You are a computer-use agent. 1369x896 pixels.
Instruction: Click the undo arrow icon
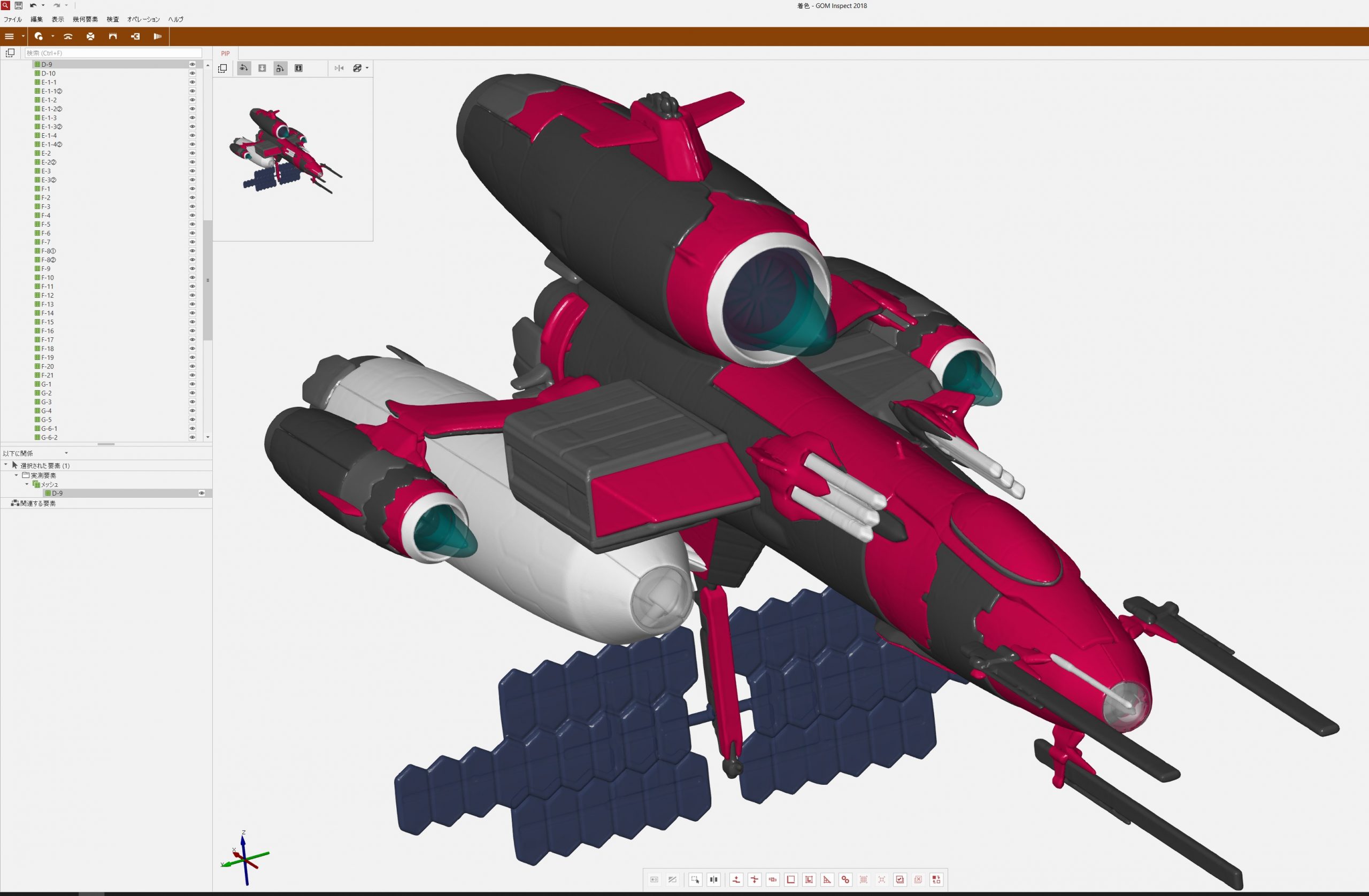pyautogui.click(x=33, y=5)
